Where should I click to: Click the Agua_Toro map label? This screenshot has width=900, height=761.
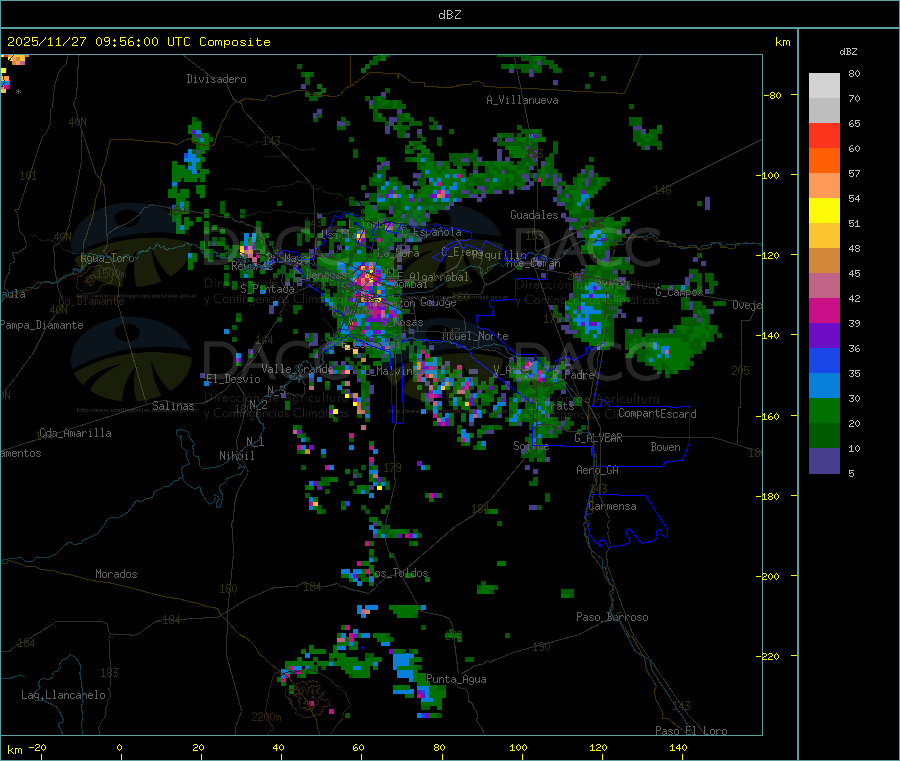click(107, 258)
